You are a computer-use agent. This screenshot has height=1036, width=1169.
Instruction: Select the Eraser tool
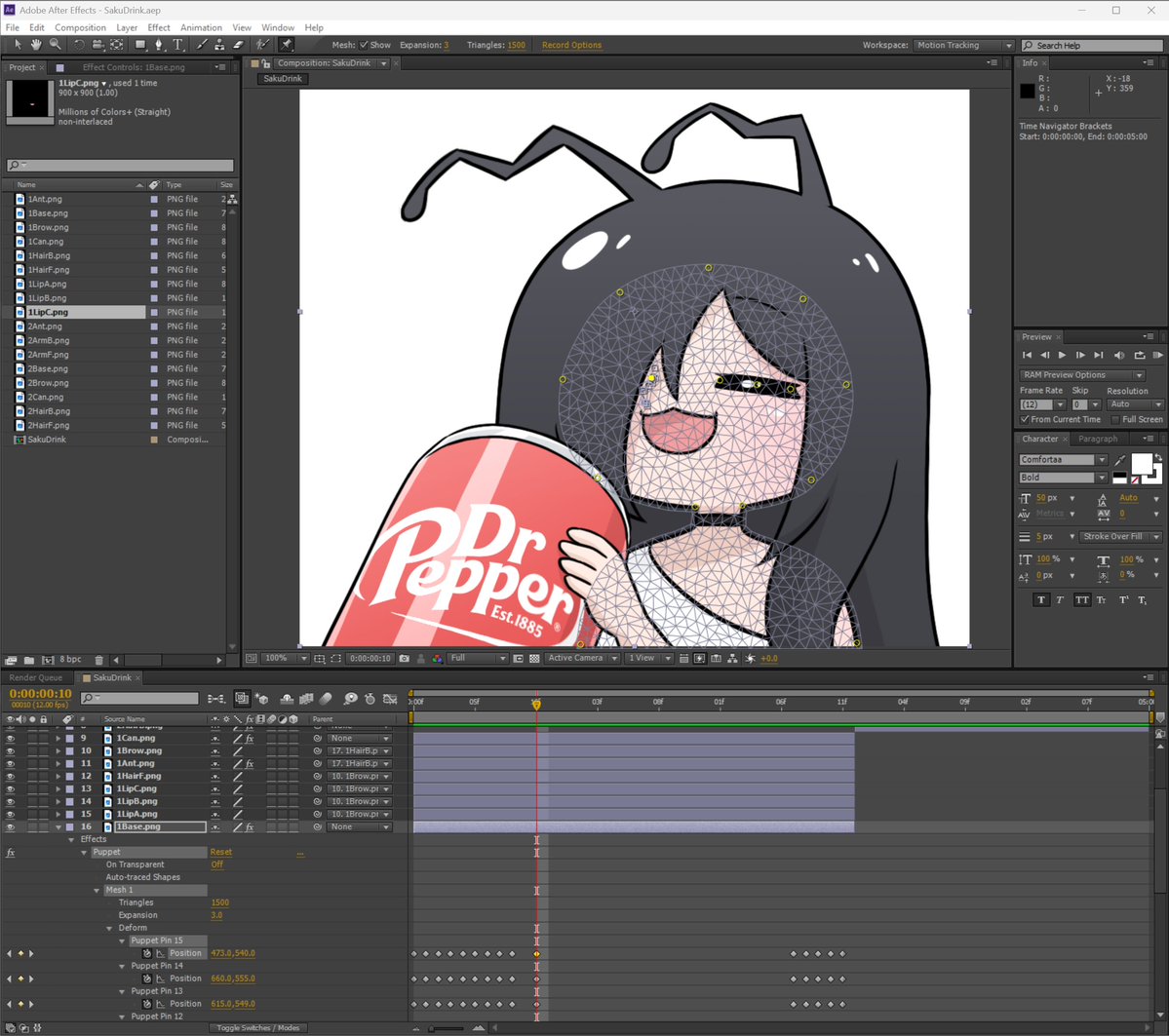click(x=239, y=45)
